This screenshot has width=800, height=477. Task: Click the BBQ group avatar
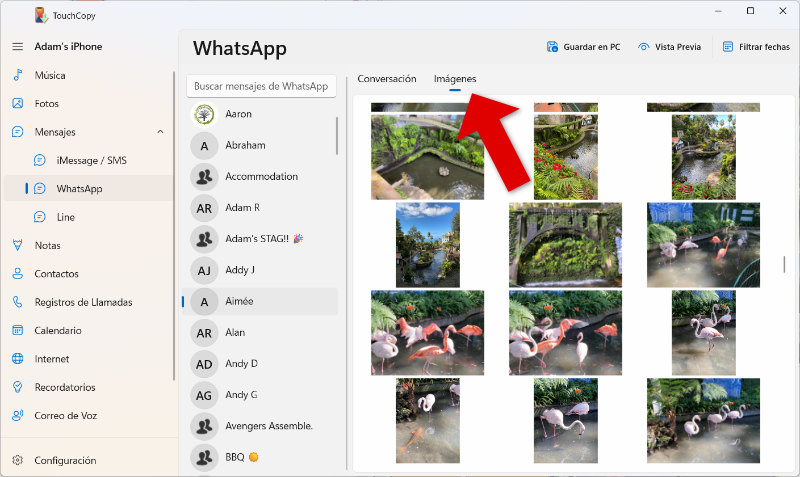click(x=204, y=458)
